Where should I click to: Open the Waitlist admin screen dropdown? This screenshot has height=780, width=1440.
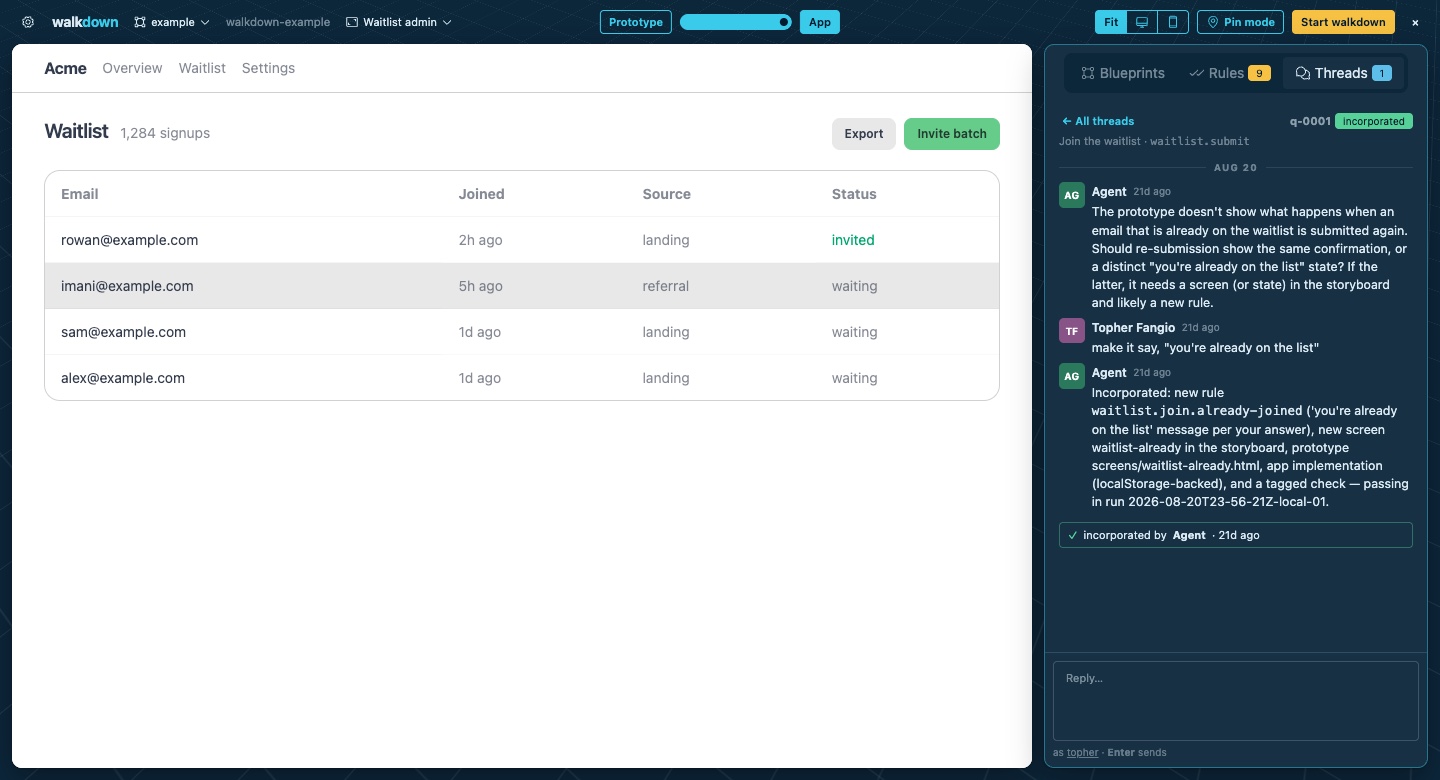point(398,22)
